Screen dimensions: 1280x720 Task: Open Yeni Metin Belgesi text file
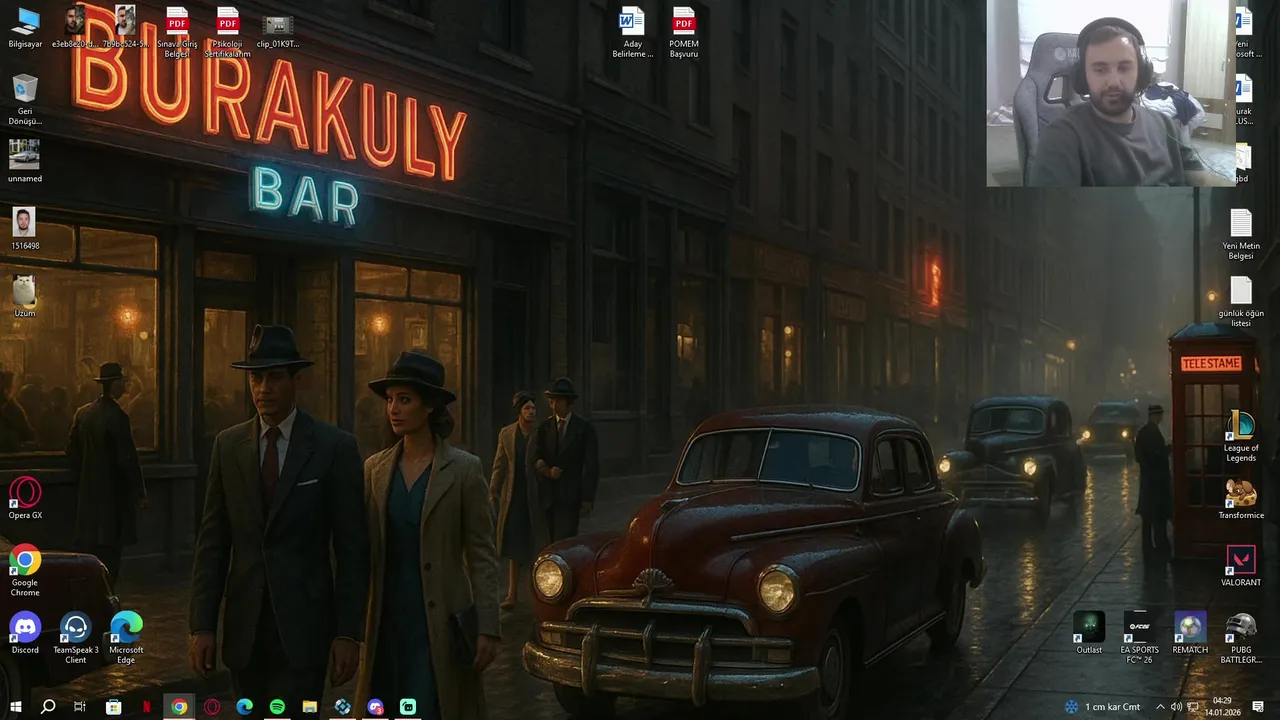point(1241,234)
